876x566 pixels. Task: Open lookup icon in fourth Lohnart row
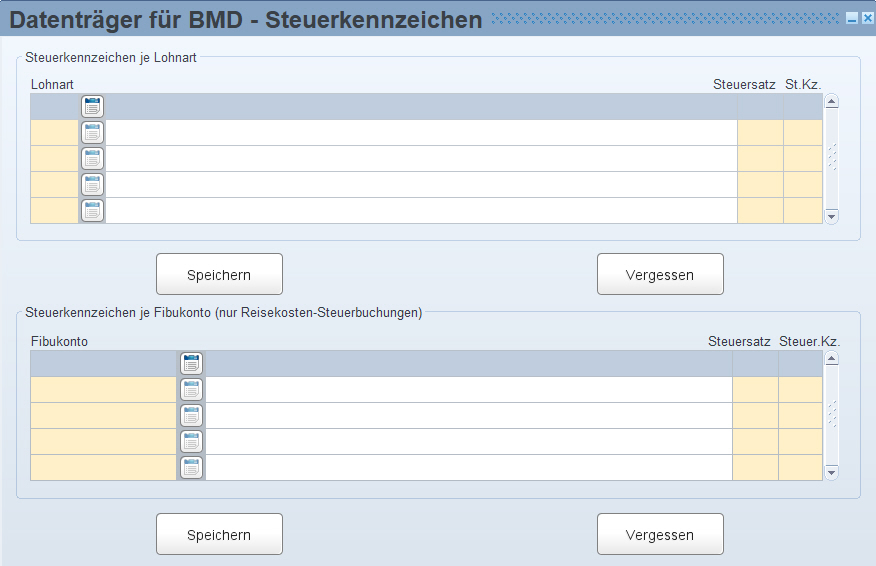click(92, 184)
